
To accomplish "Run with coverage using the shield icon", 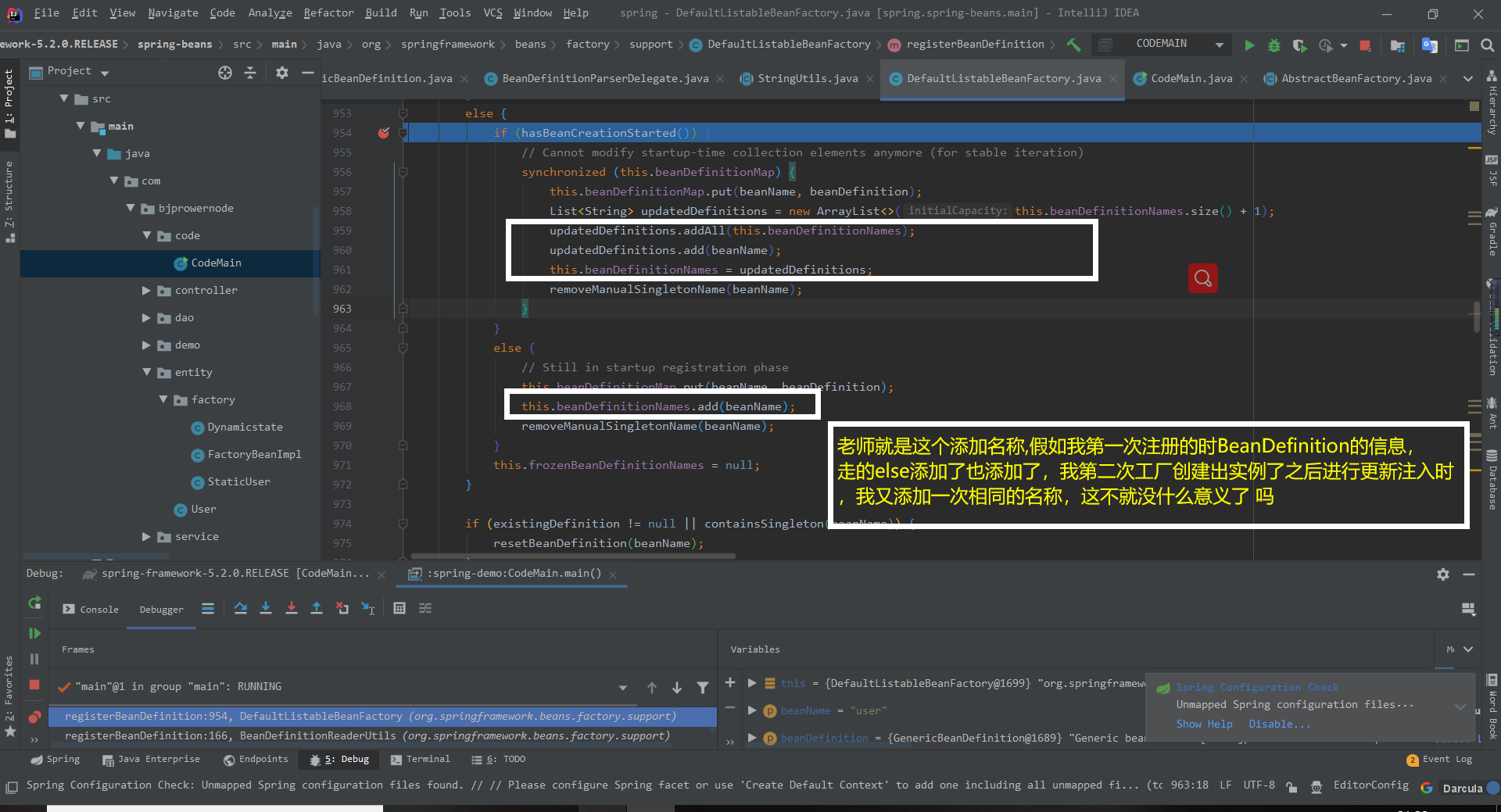I will pos(1299,45).
